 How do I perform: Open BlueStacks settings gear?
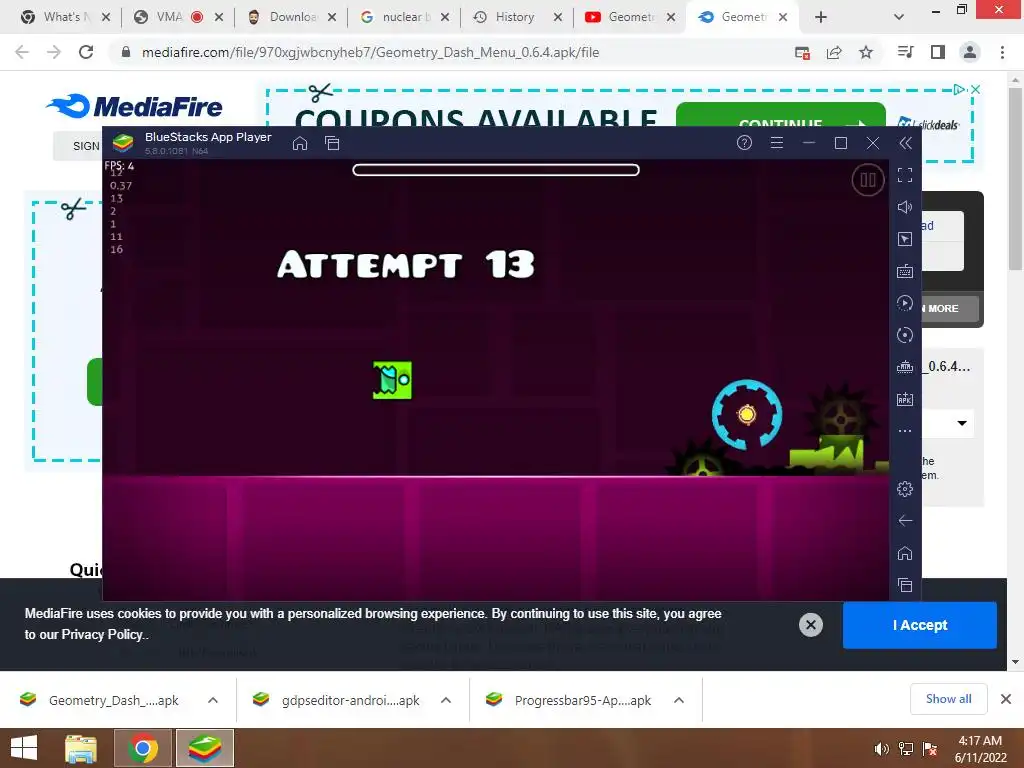tap(904, 488)
